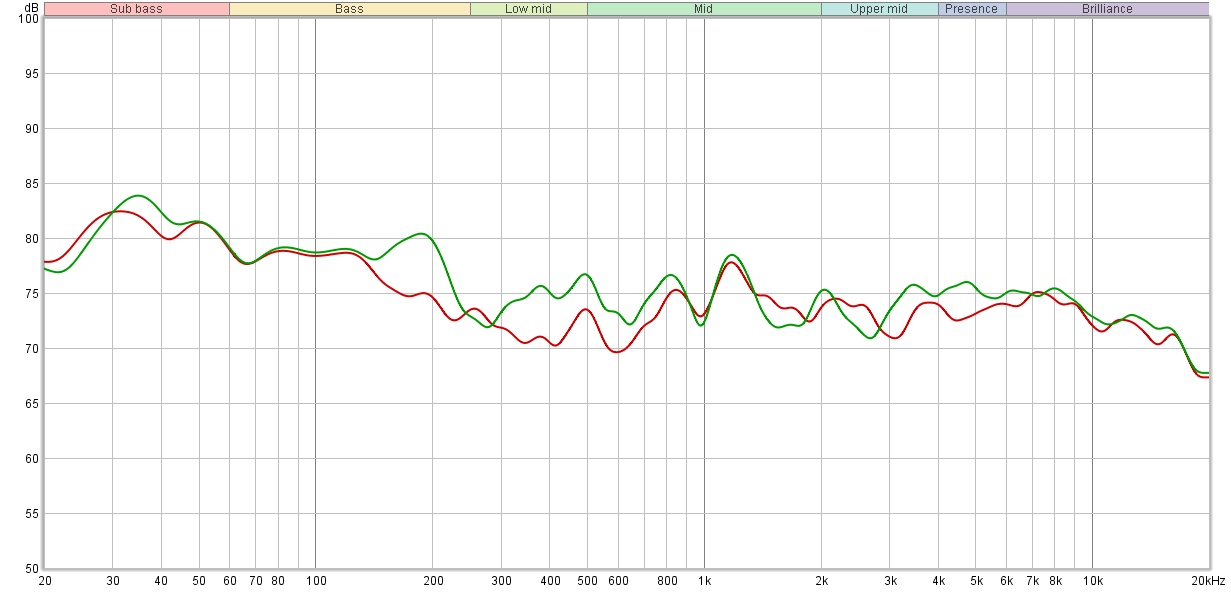The height and width of the screenshot is (593, 1231).
Task: Click the 2k frequency axis label
Action: pyautogui.click(x=821, y=581)
